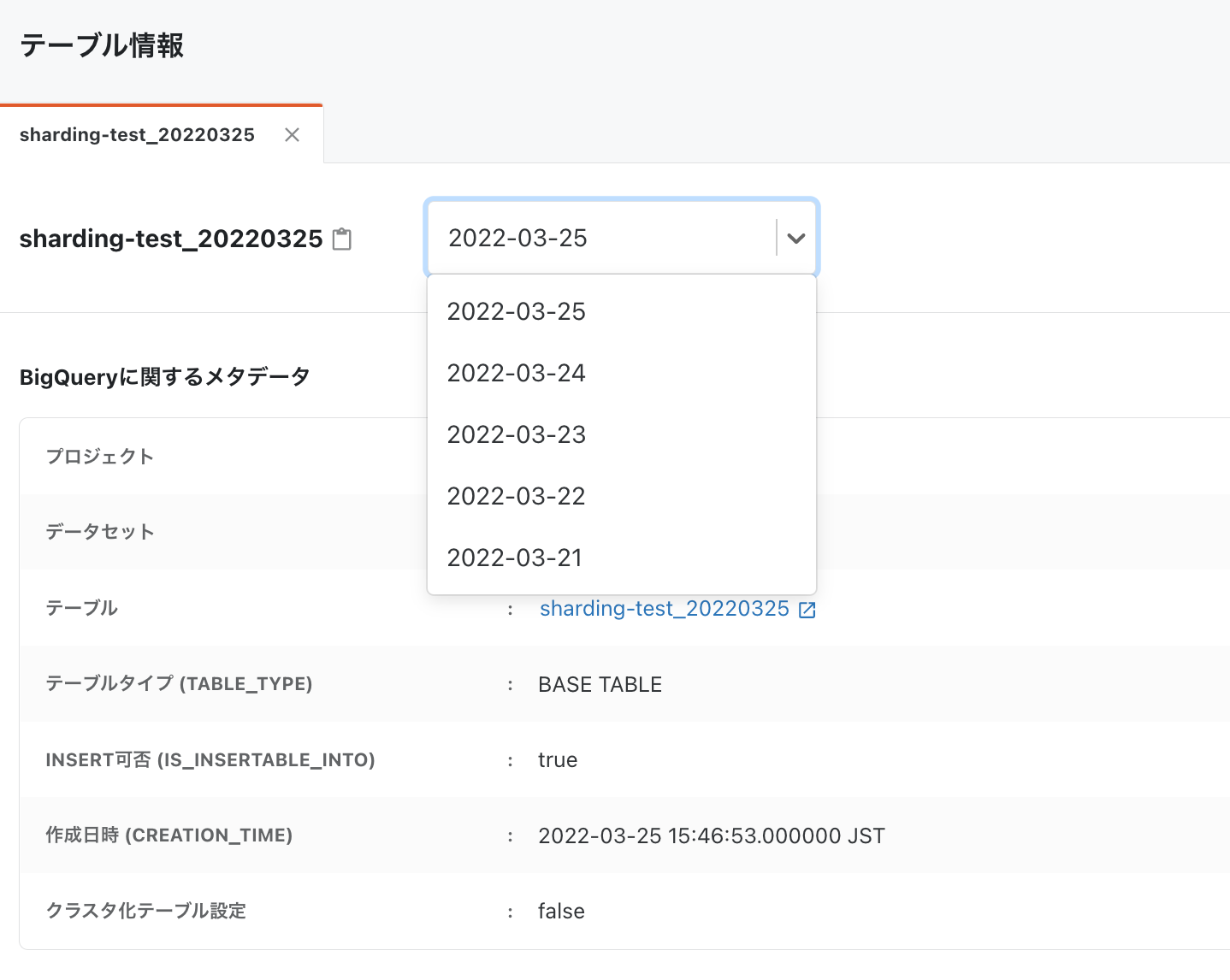Choose 2022-03-24 in the date list
The width and height of the screenshot is (1230, 980).
click(x=622, y=373)
